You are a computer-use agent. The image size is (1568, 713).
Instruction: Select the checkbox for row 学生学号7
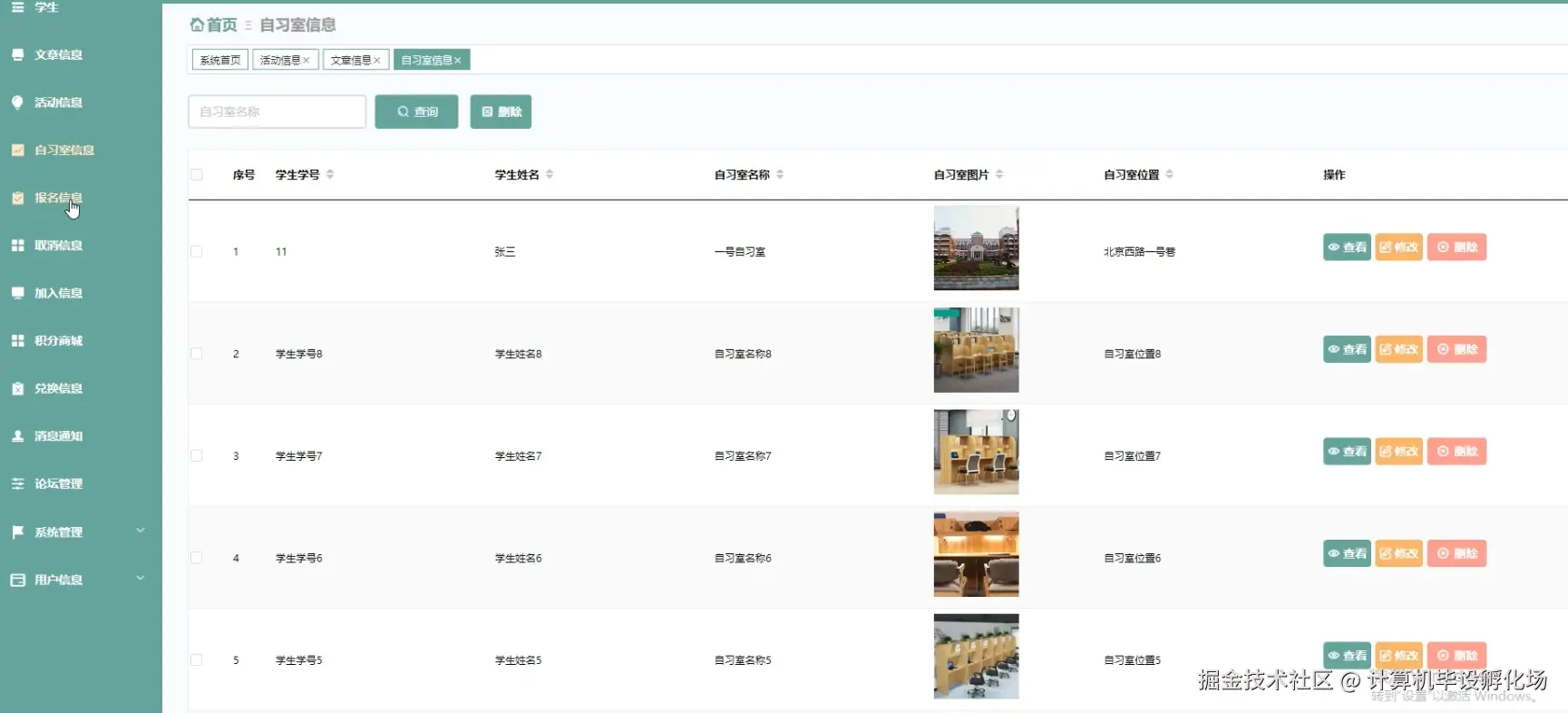tap(197, 455)
